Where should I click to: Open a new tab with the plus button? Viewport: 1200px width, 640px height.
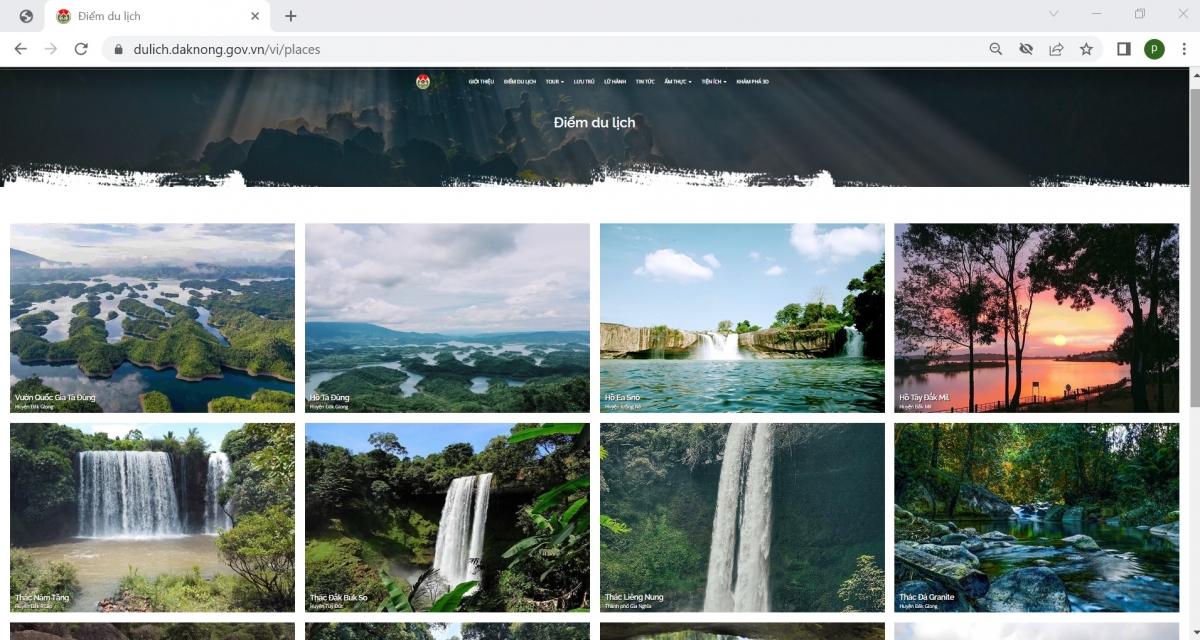pos(290,16)
